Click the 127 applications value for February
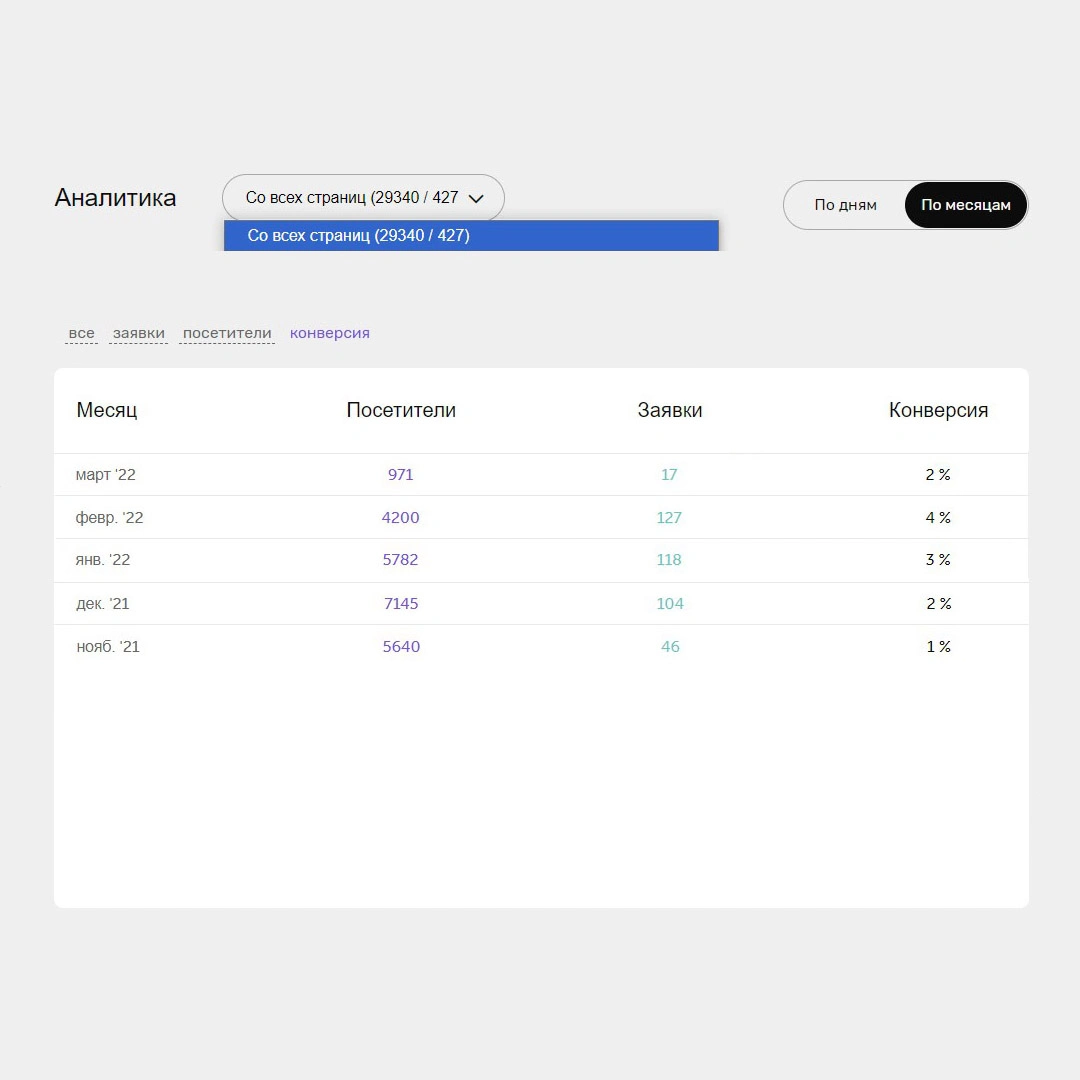The width and height of the screenshot is (1080, 1080). pyautogui.click(x=669, y=518)
